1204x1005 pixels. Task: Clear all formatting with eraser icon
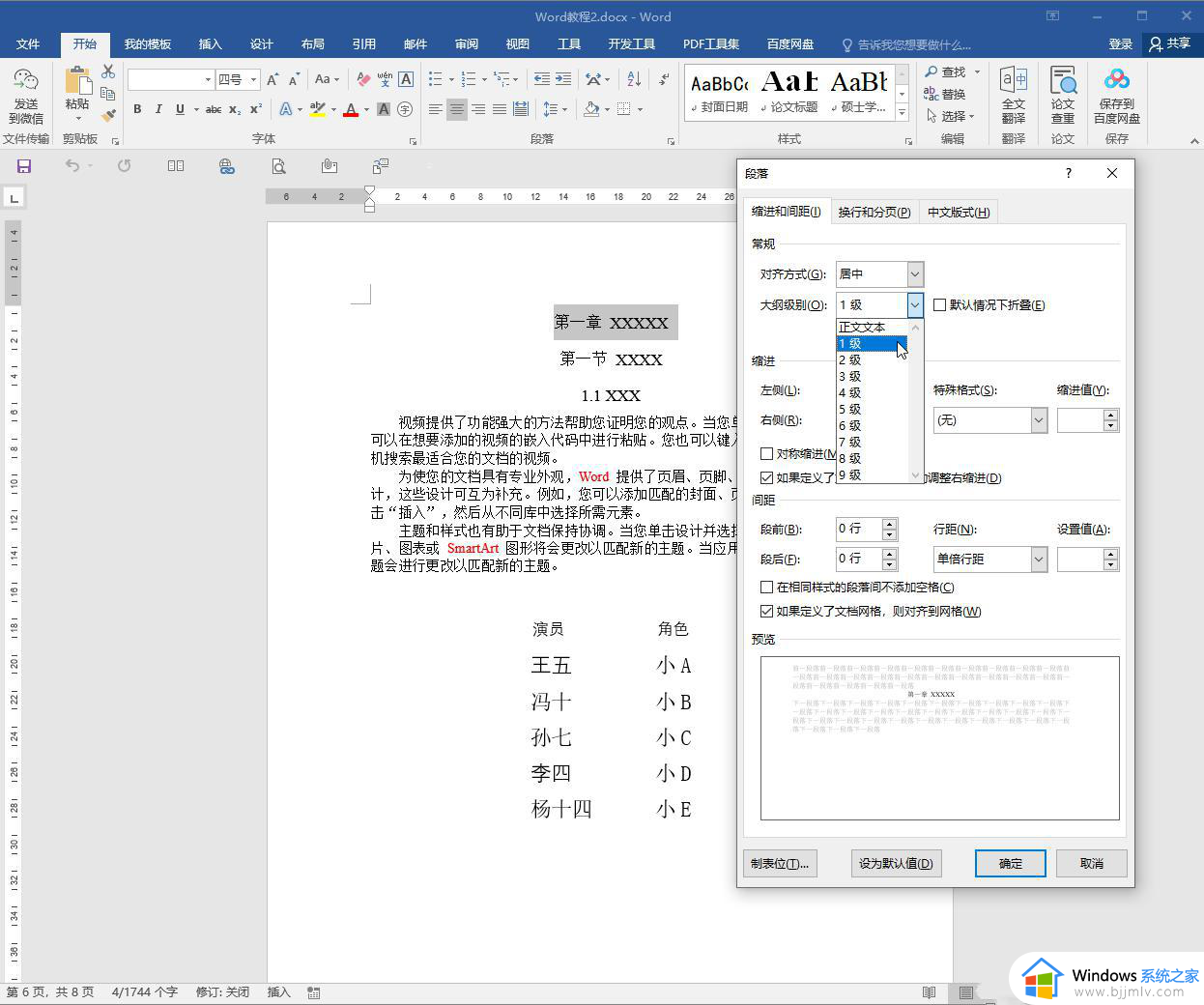click(x=363, y=79)
